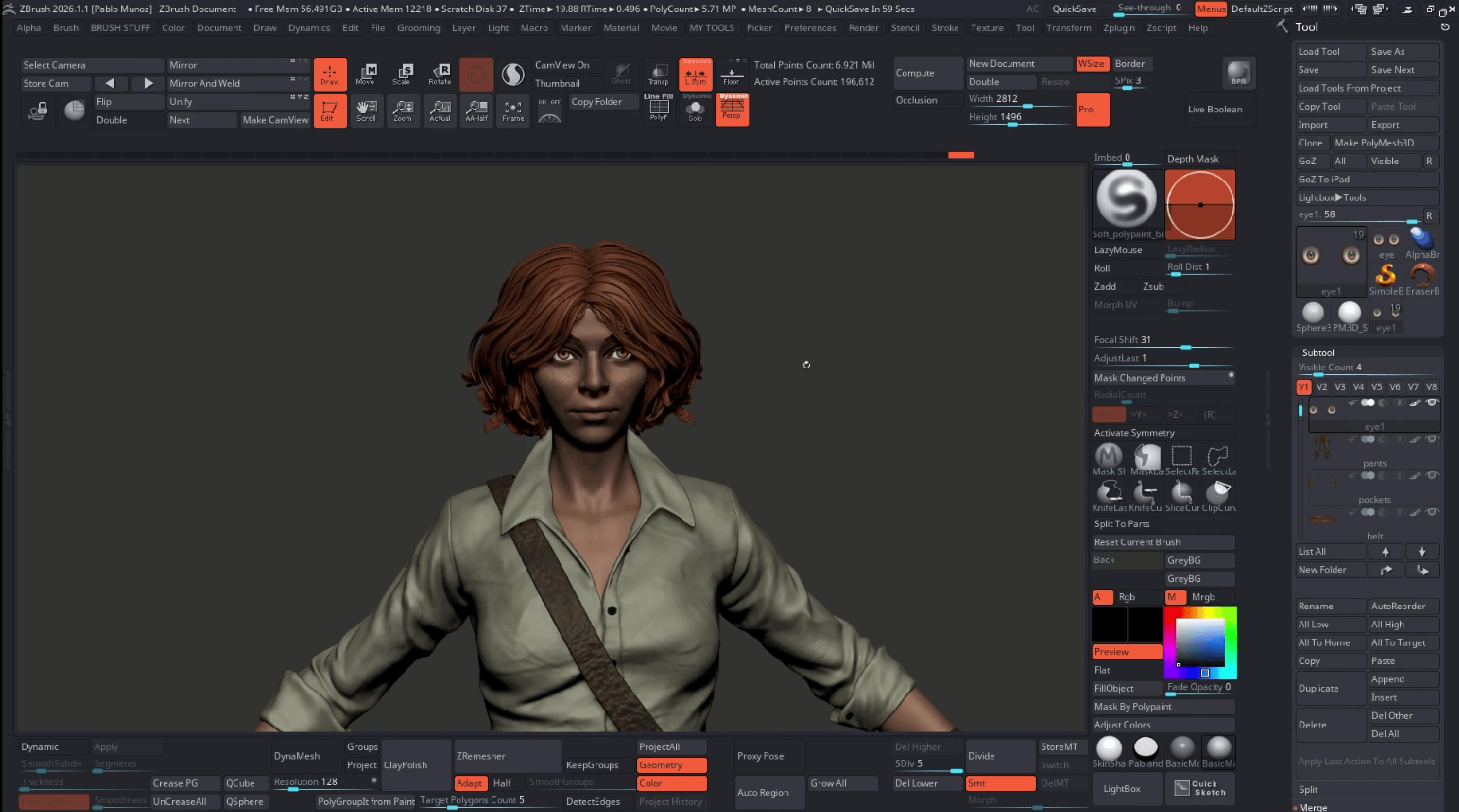Expand the Split section in Subtool
Image resolution: width=1459 pixels, height=812 pixels.
[1308, 790]
